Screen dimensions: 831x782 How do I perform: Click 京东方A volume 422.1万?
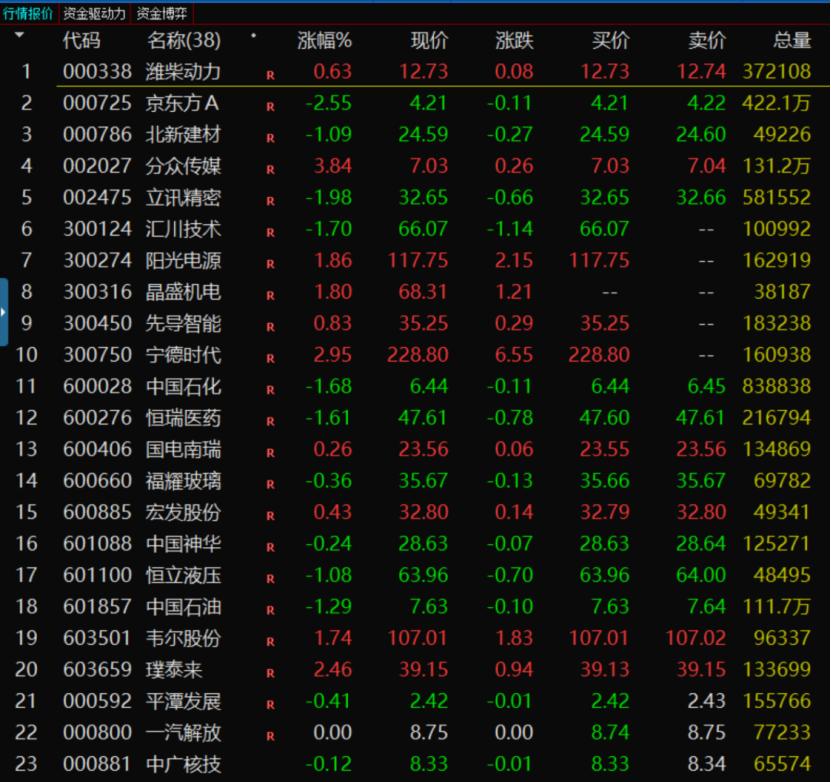(x=776, y=103)
